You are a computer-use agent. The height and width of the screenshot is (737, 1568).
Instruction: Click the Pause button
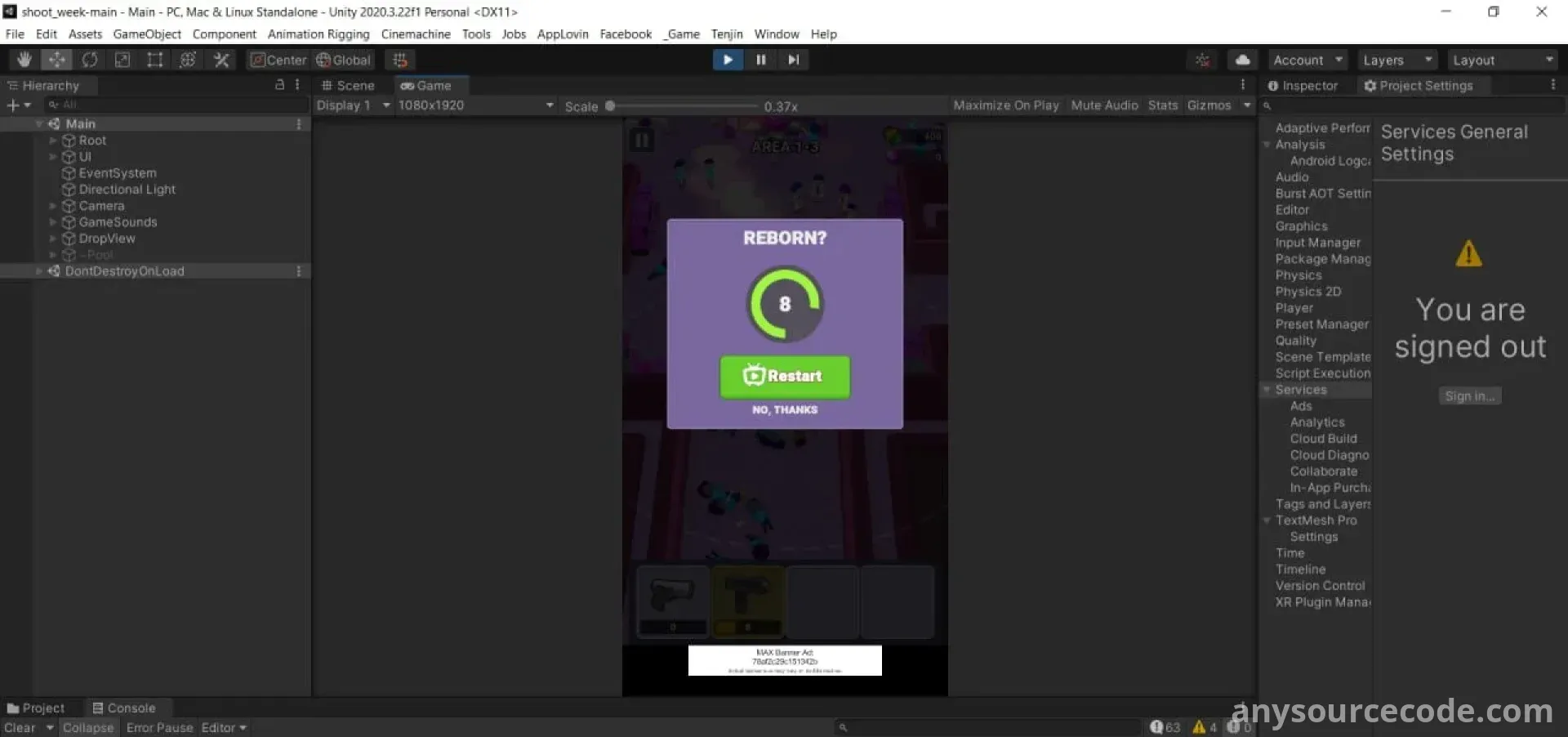(760, 60)
